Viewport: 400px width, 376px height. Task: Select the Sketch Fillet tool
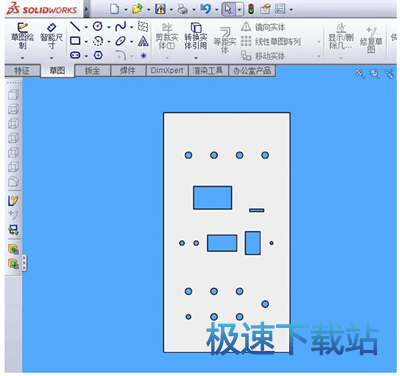coord(121,55)
